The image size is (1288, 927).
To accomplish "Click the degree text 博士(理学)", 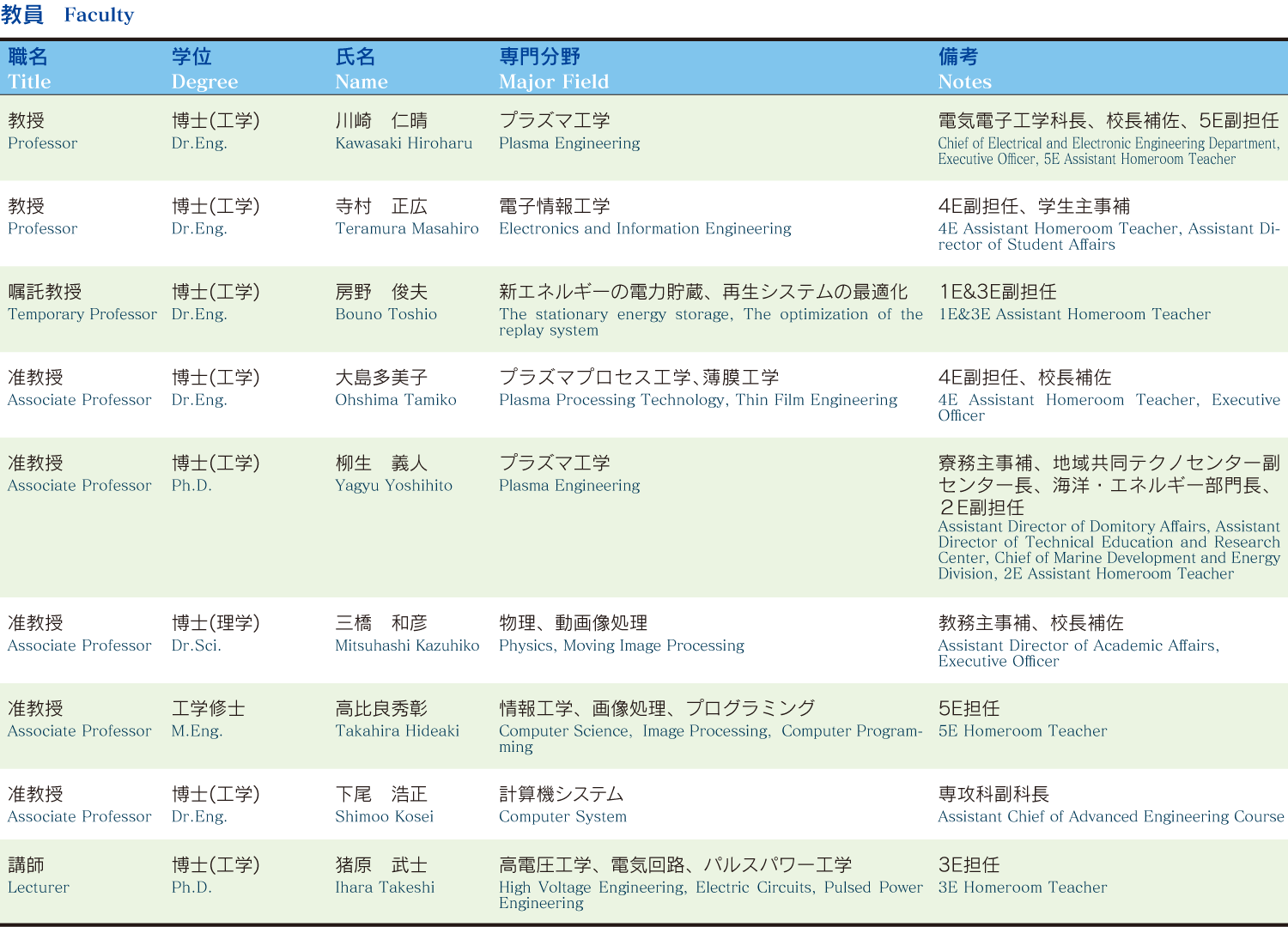I will 216,623.
